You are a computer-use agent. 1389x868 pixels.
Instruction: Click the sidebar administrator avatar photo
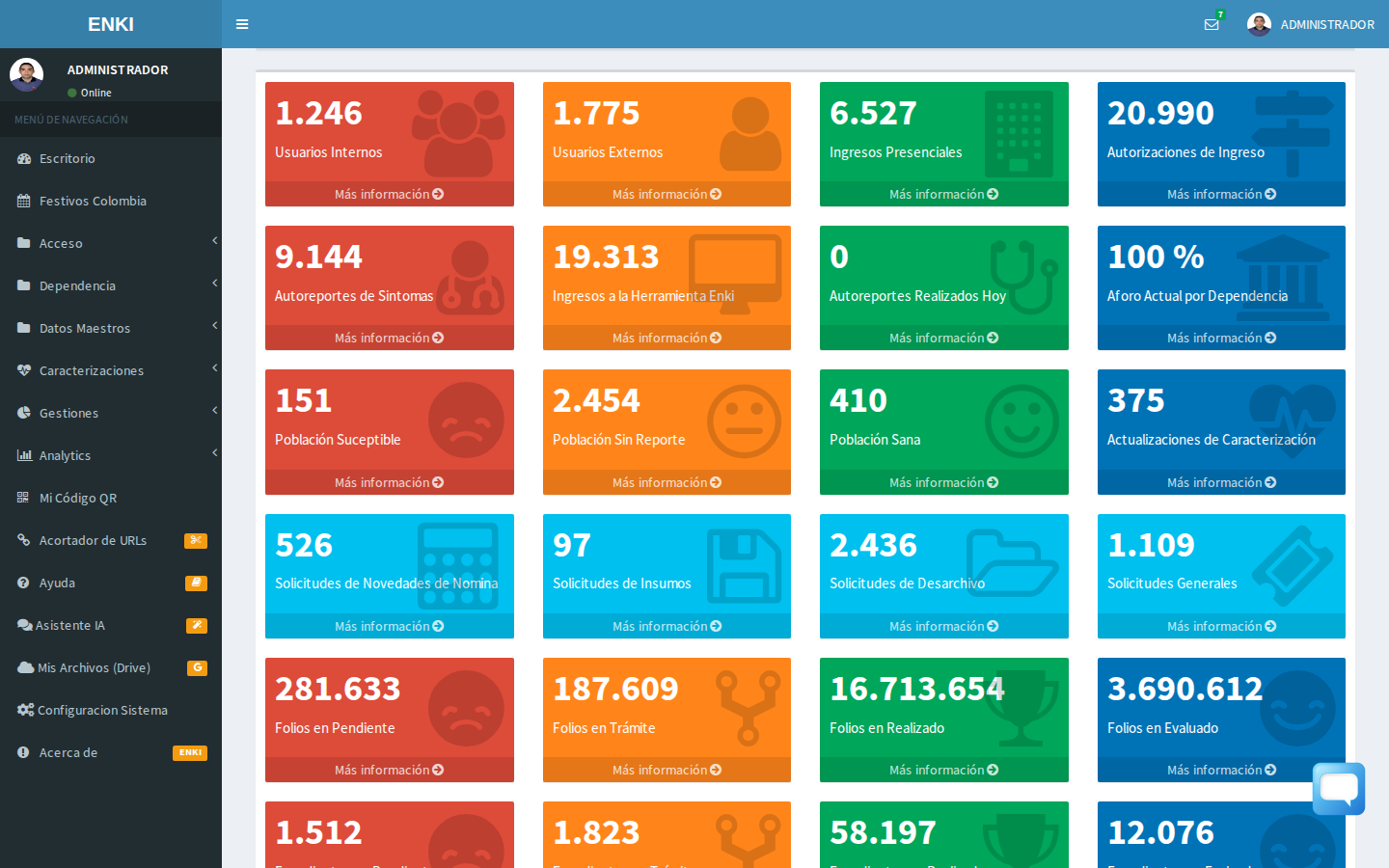(x=26, y=75)
